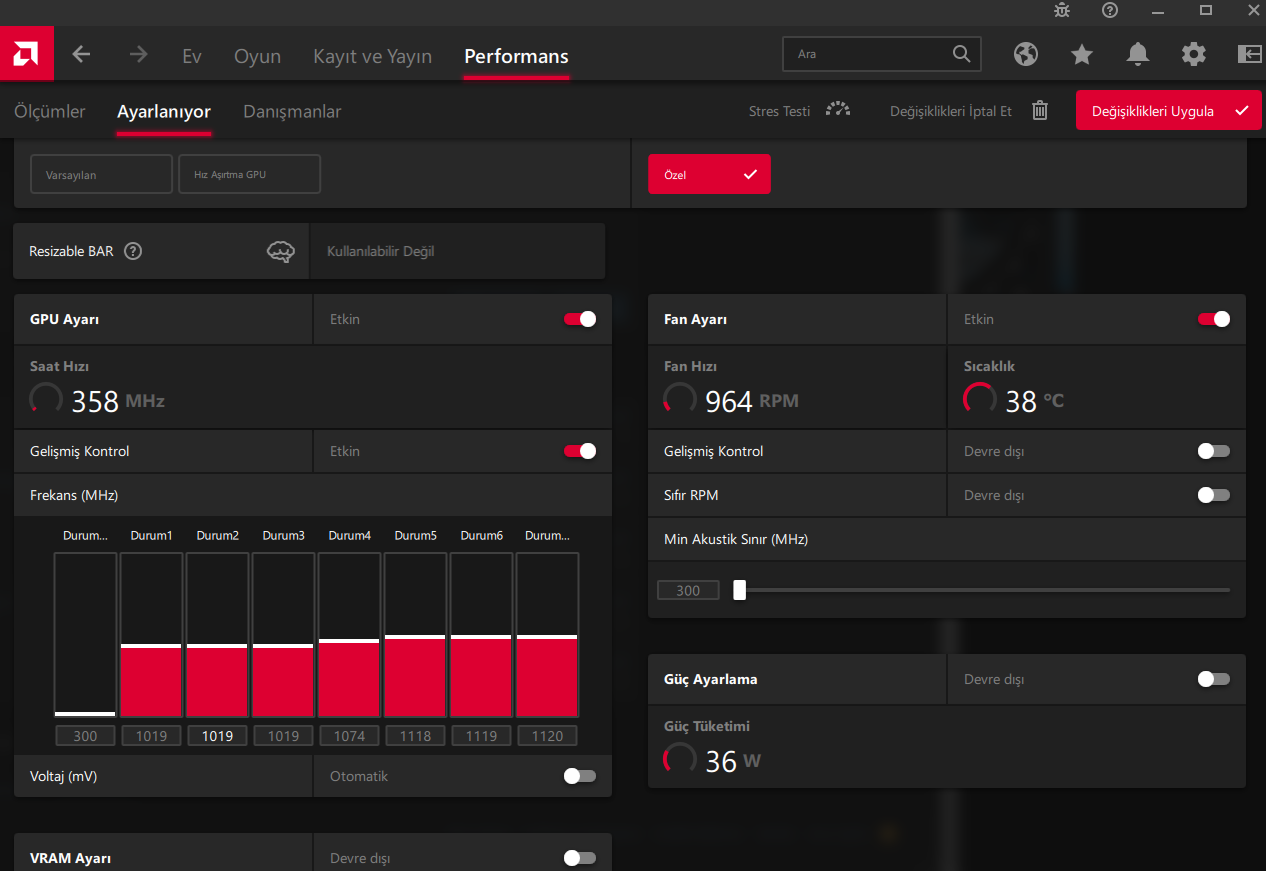Screen dimensions: 1266x871
Task: Click the AMD logo icon
Action: tap(26, 55)
